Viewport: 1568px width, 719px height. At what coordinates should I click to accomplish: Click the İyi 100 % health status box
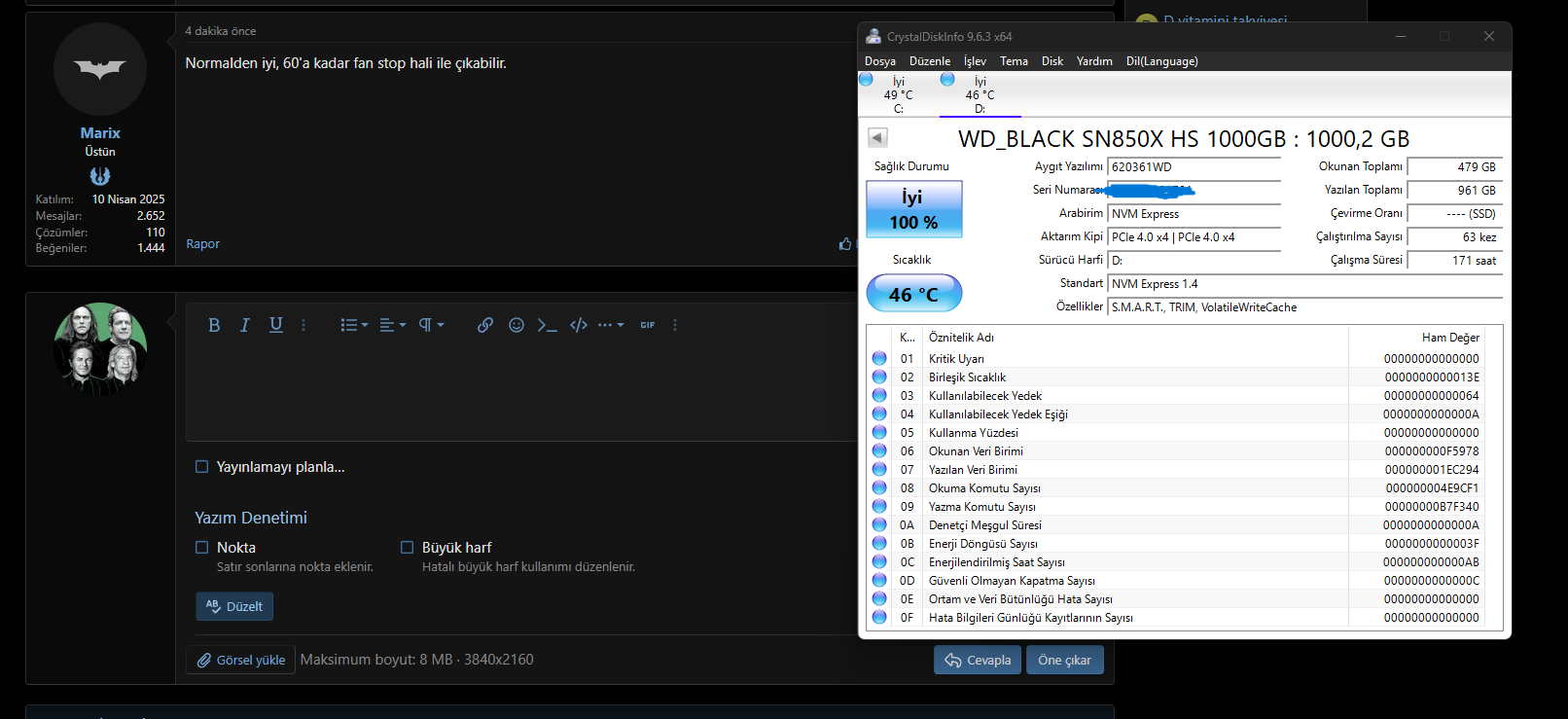tap(913, 209)
